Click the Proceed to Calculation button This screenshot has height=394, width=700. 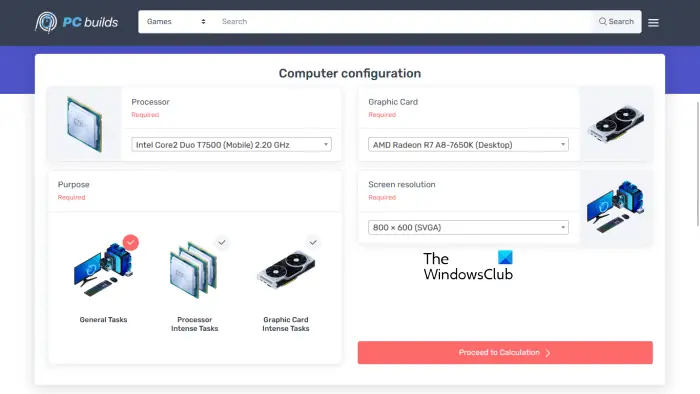point(505,353)
